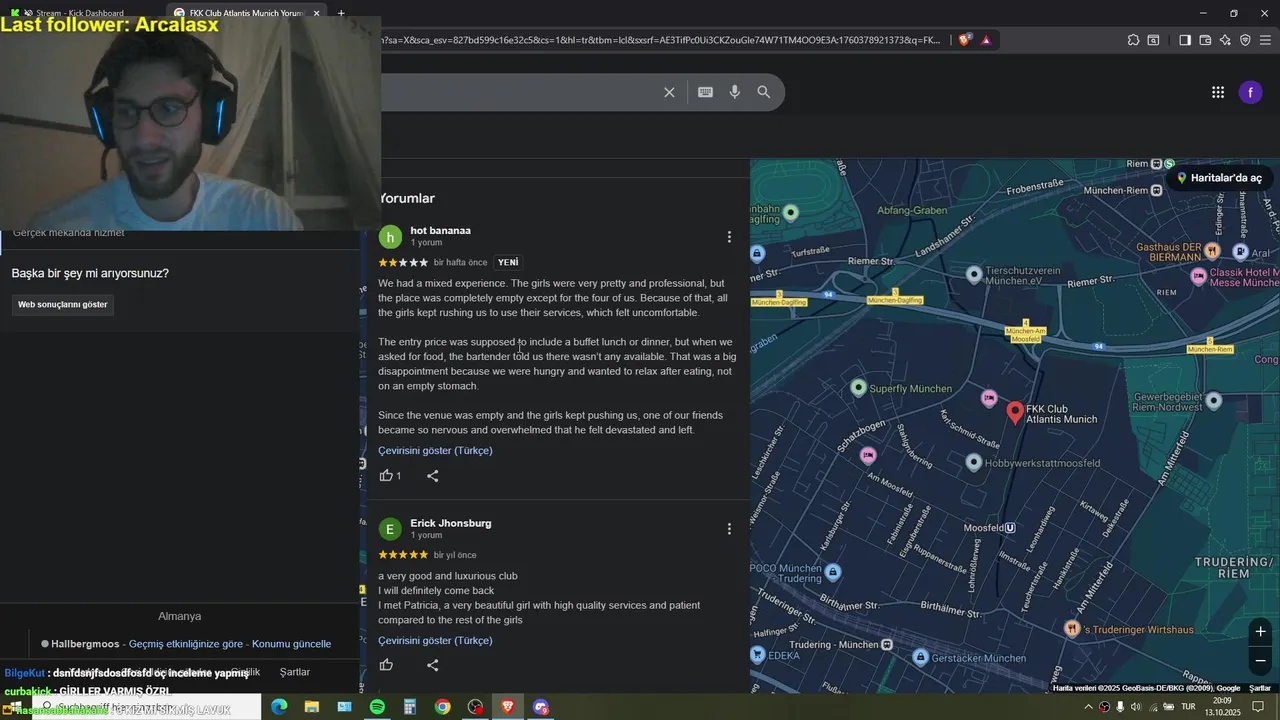Viewport: 1280px width, 720px height.
Task: Start voice search with microphone
Action: click(735, 92)
